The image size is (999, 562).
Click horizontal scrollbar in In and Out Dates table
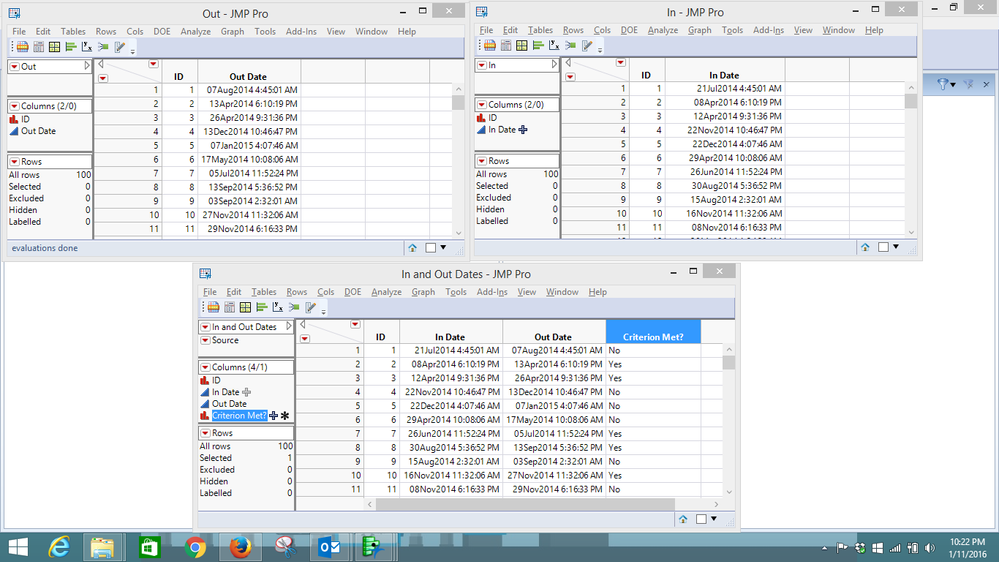tap(525, 504)
